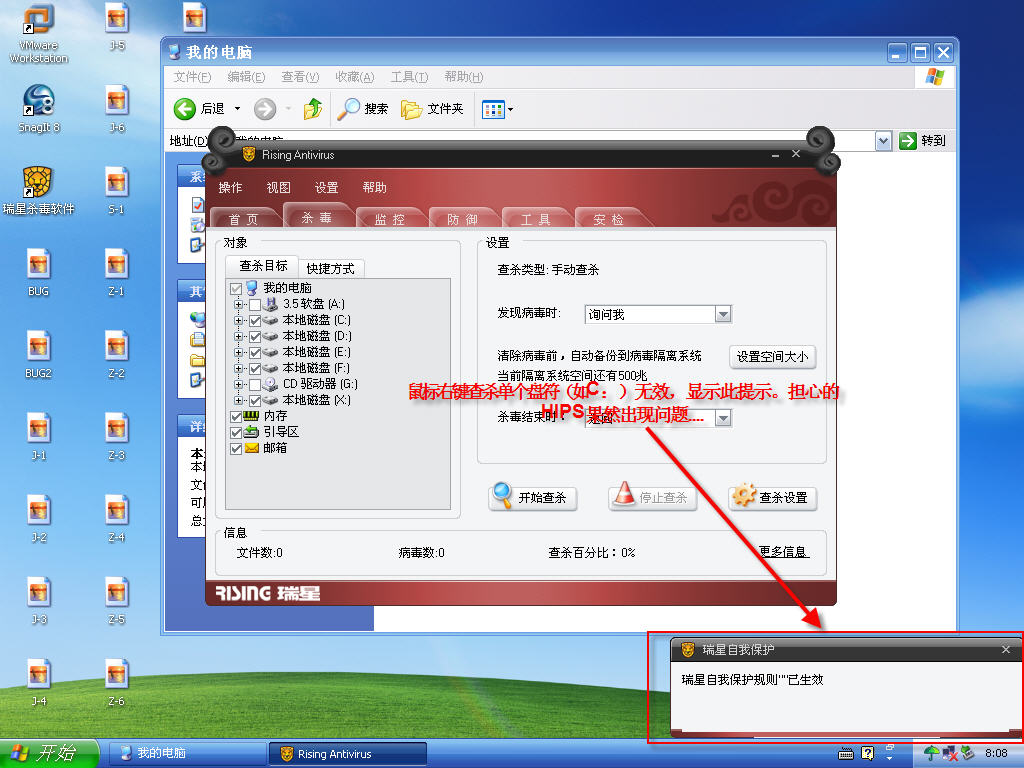Click the 设置空间大小 button
1024x768 pixels.
point(773,357)
